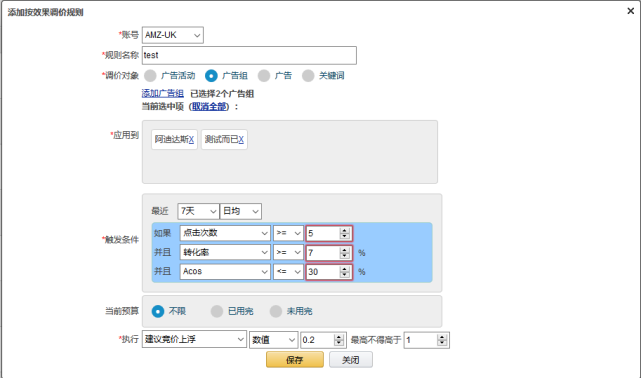Open the >= operator dropdown in 转化率 row

288,253
